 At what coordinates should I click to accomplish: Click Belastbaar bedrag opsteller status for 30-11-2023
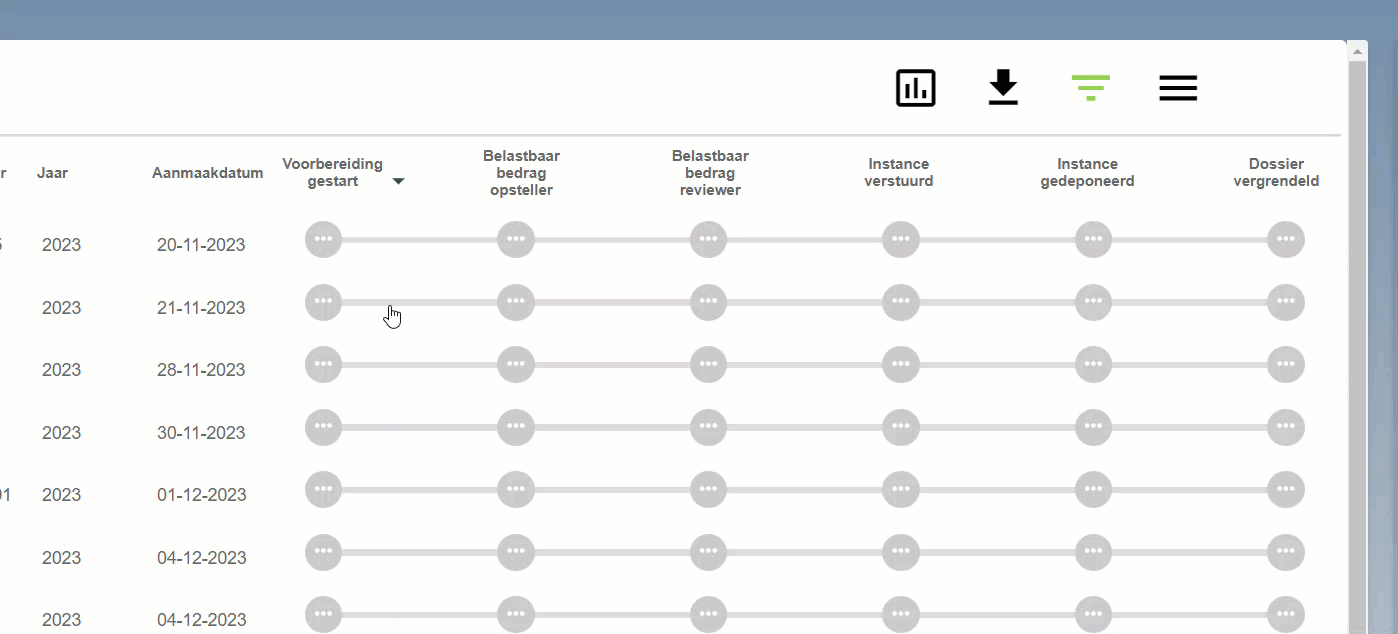click(x=516, y=427)
